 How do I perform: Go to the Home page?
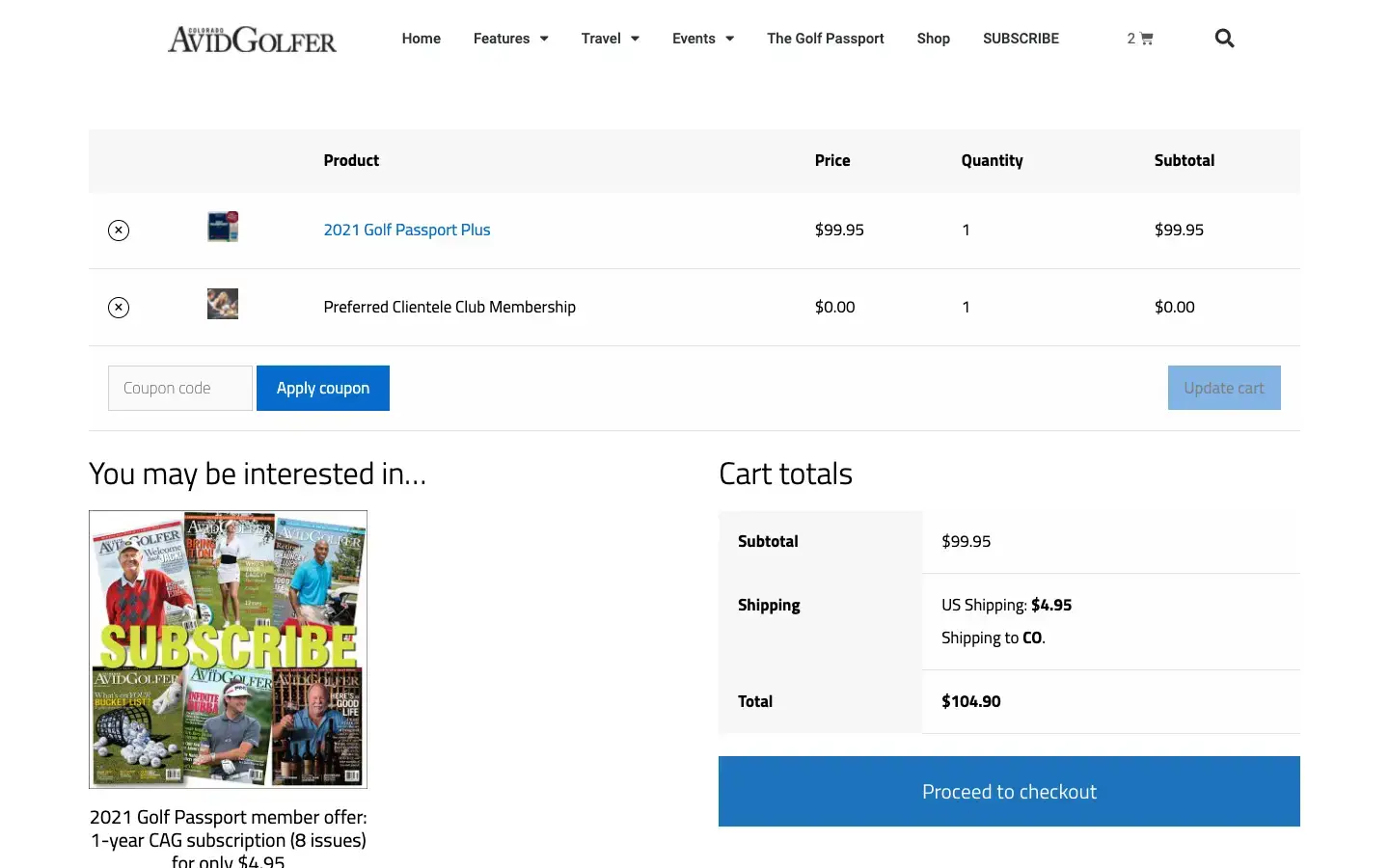coord(421,39)
